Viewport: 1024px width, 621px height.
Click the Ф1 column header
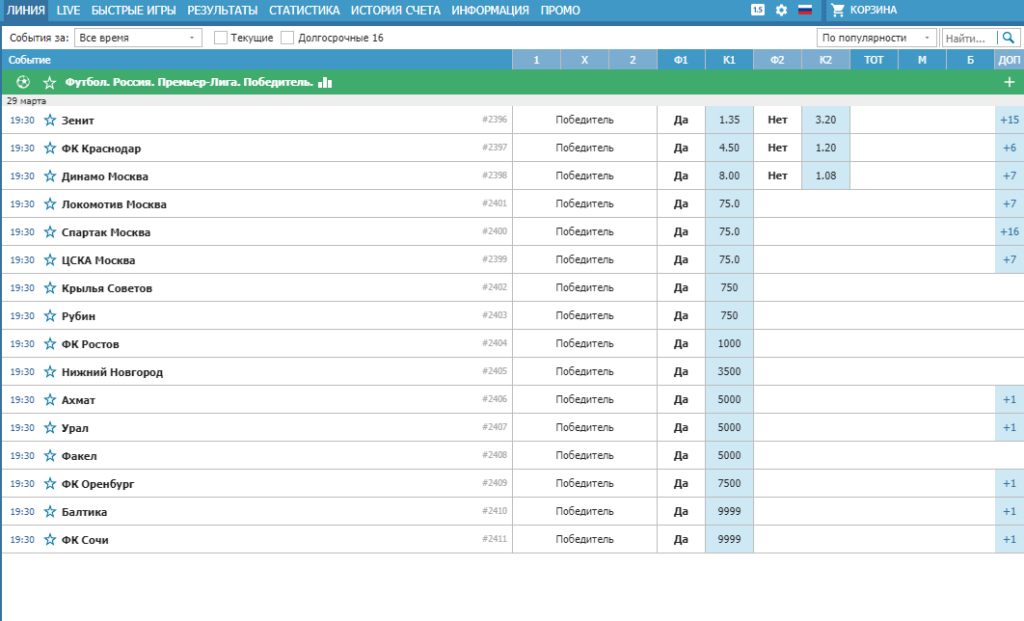click(x=681, y=60)
